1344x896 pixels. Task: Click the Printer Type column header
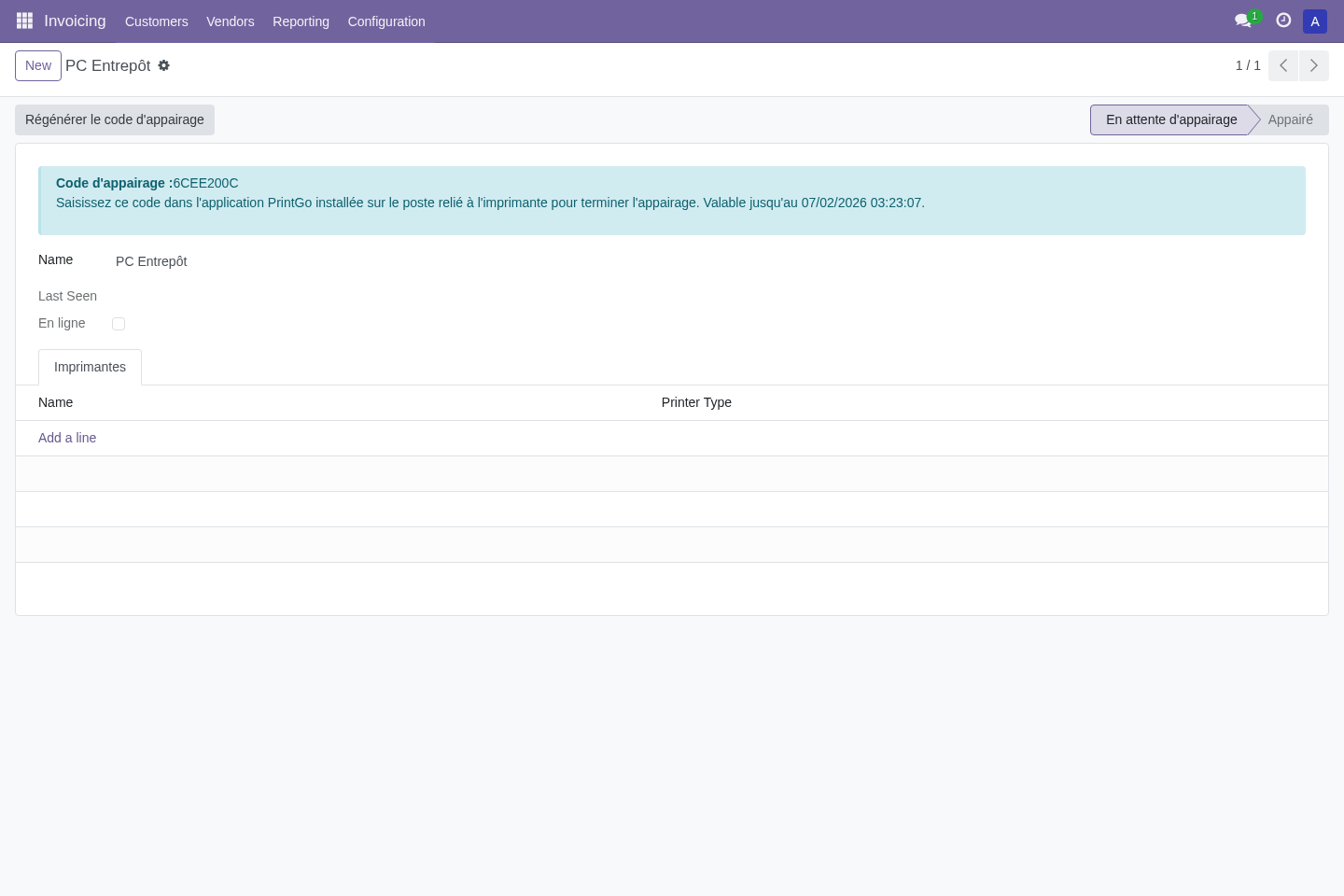(696, 402)
